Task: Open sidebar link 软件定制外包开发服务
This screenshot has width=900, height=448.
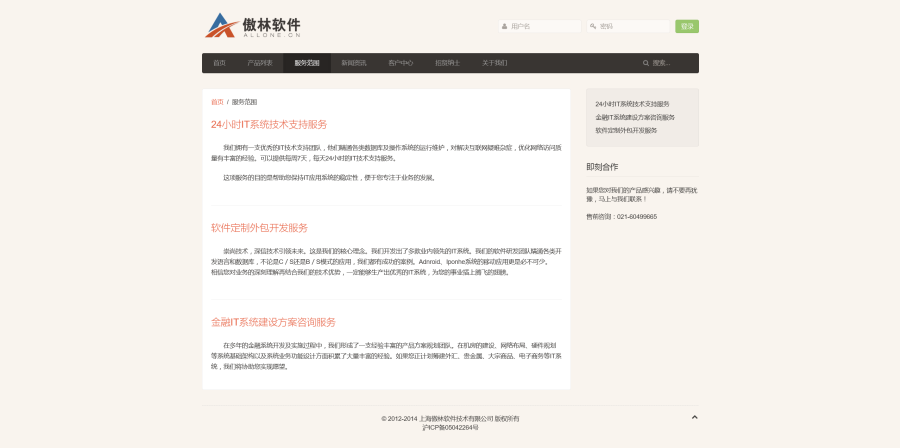Action: pos(626,130)
